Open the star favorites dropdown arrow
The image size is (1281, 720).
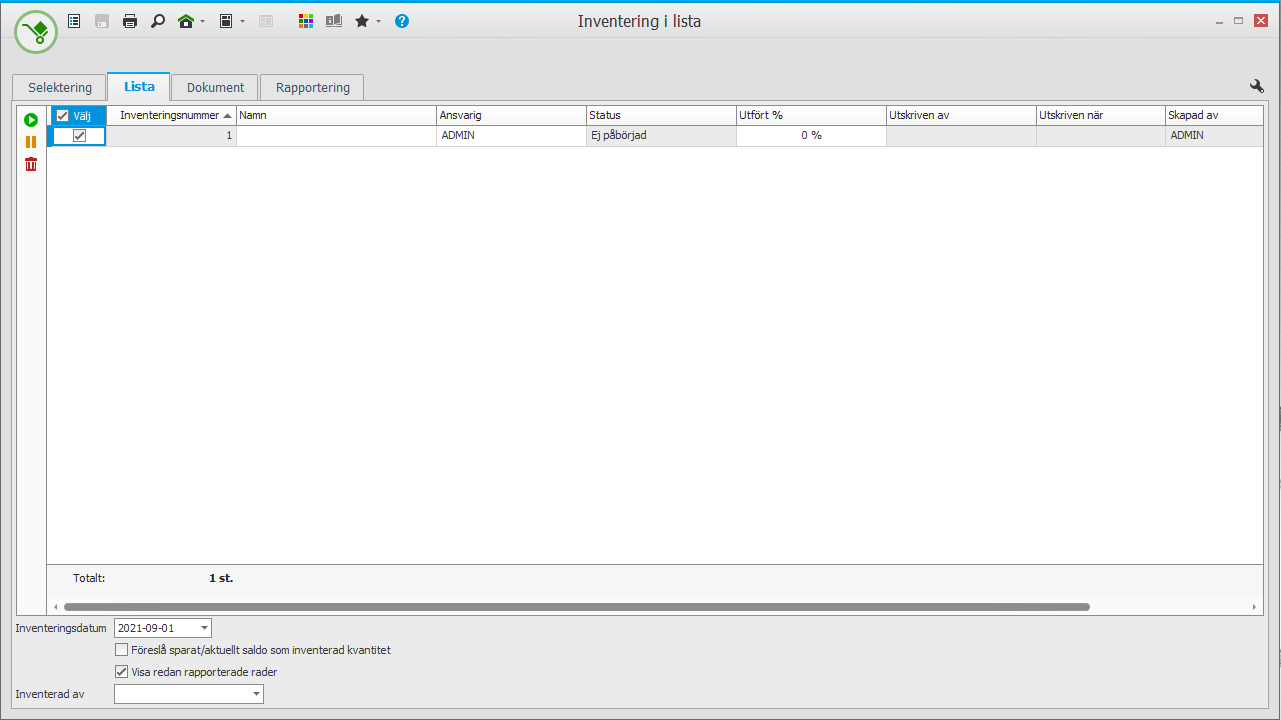coord(379,21)
